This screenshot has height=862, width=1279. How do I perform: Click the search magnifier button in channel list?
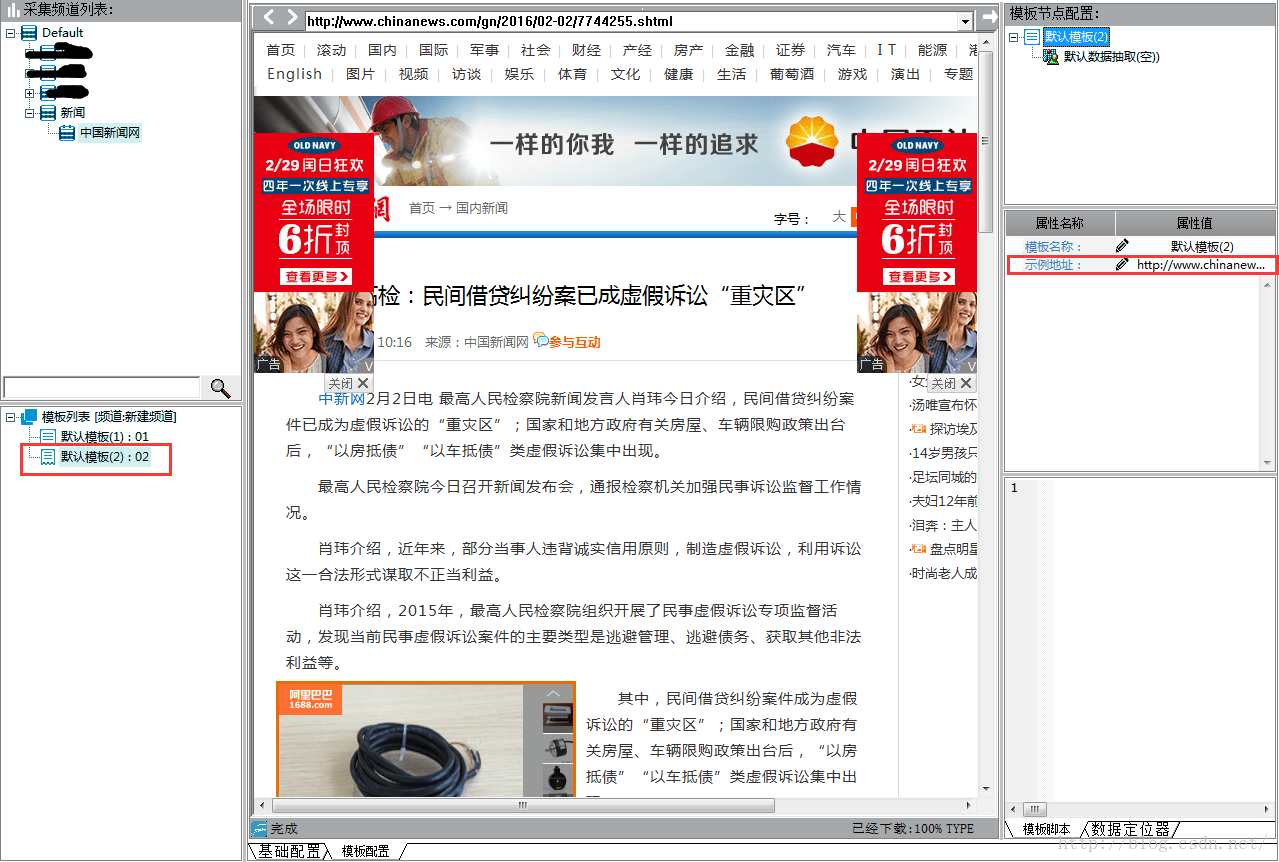pos(220,388)
